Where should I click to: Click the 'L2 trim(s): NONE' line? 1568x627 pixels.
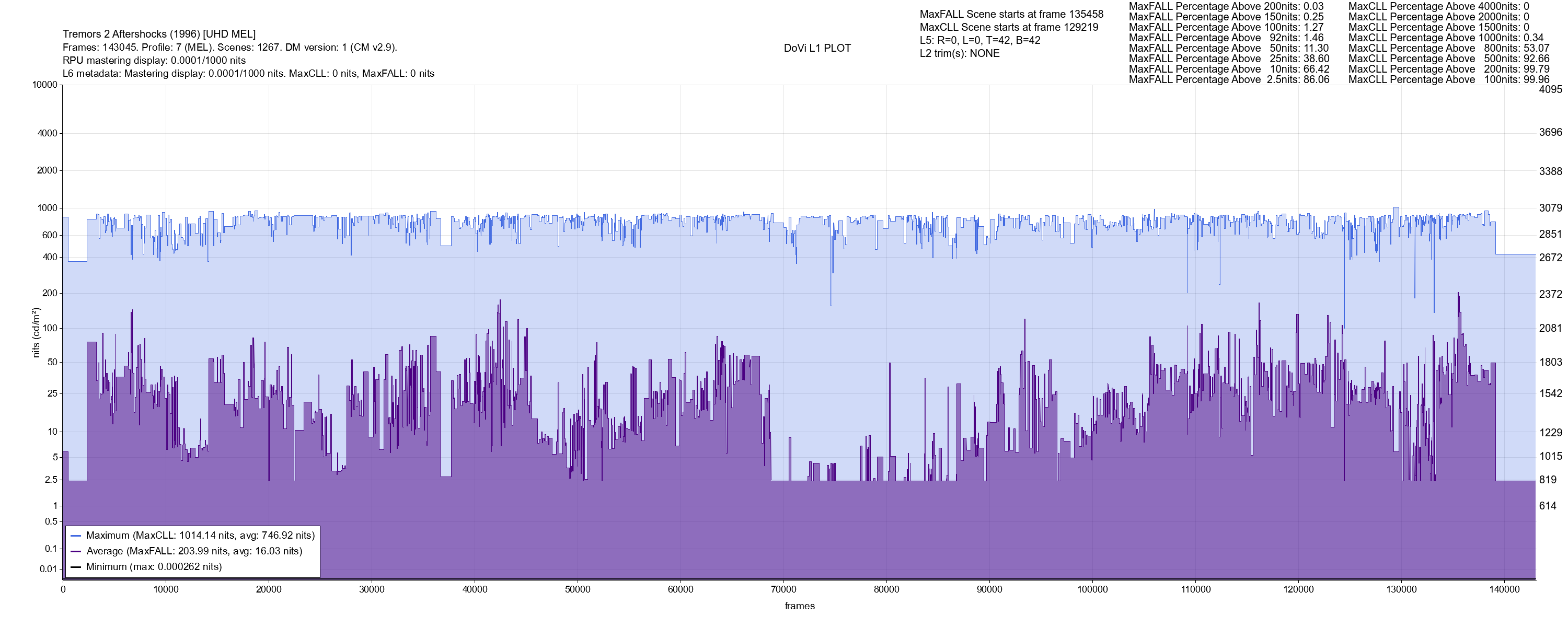point(959,53)
